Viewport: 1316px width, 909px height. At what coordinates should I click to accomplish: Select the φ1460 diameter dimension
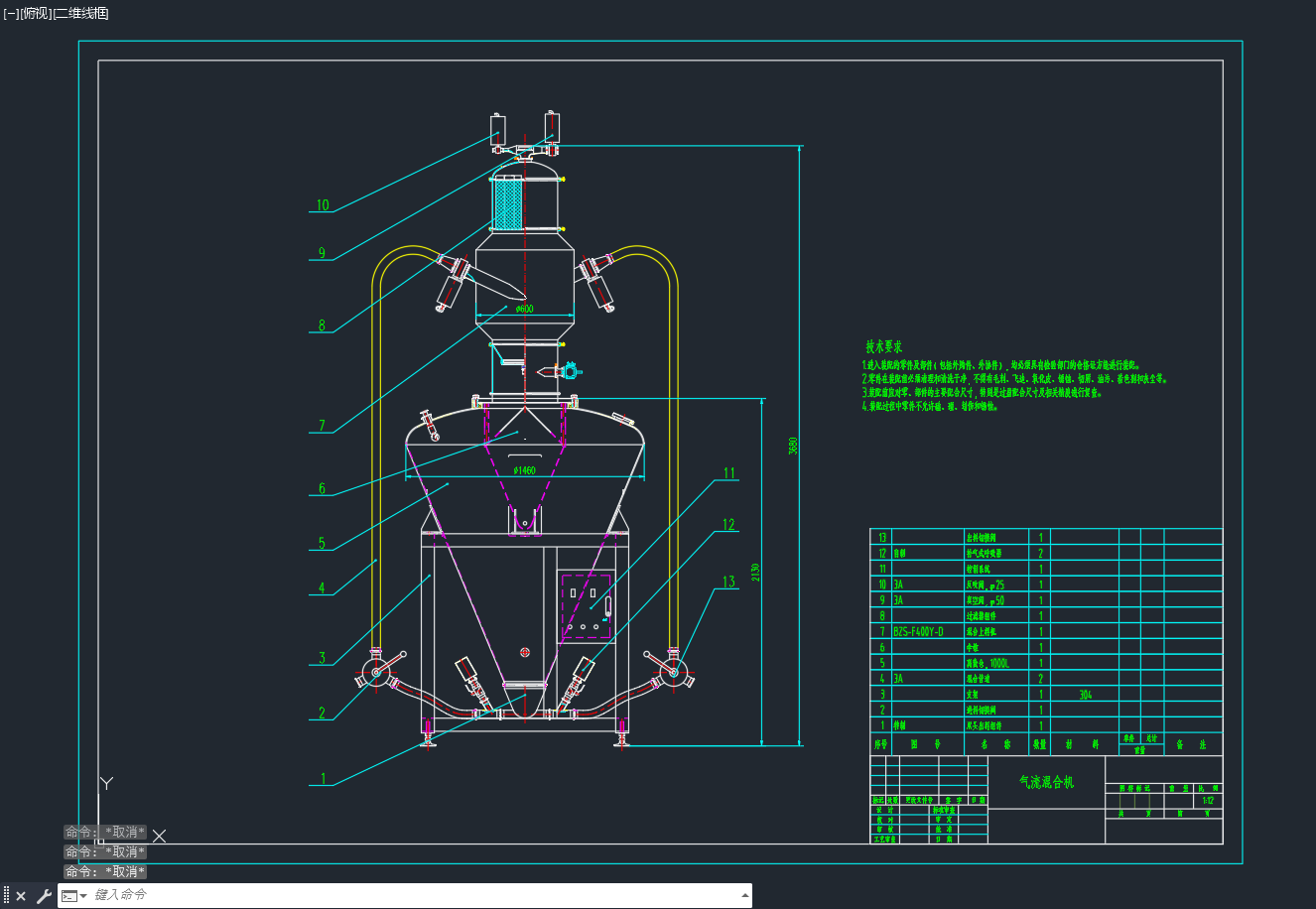pos(524,470)
